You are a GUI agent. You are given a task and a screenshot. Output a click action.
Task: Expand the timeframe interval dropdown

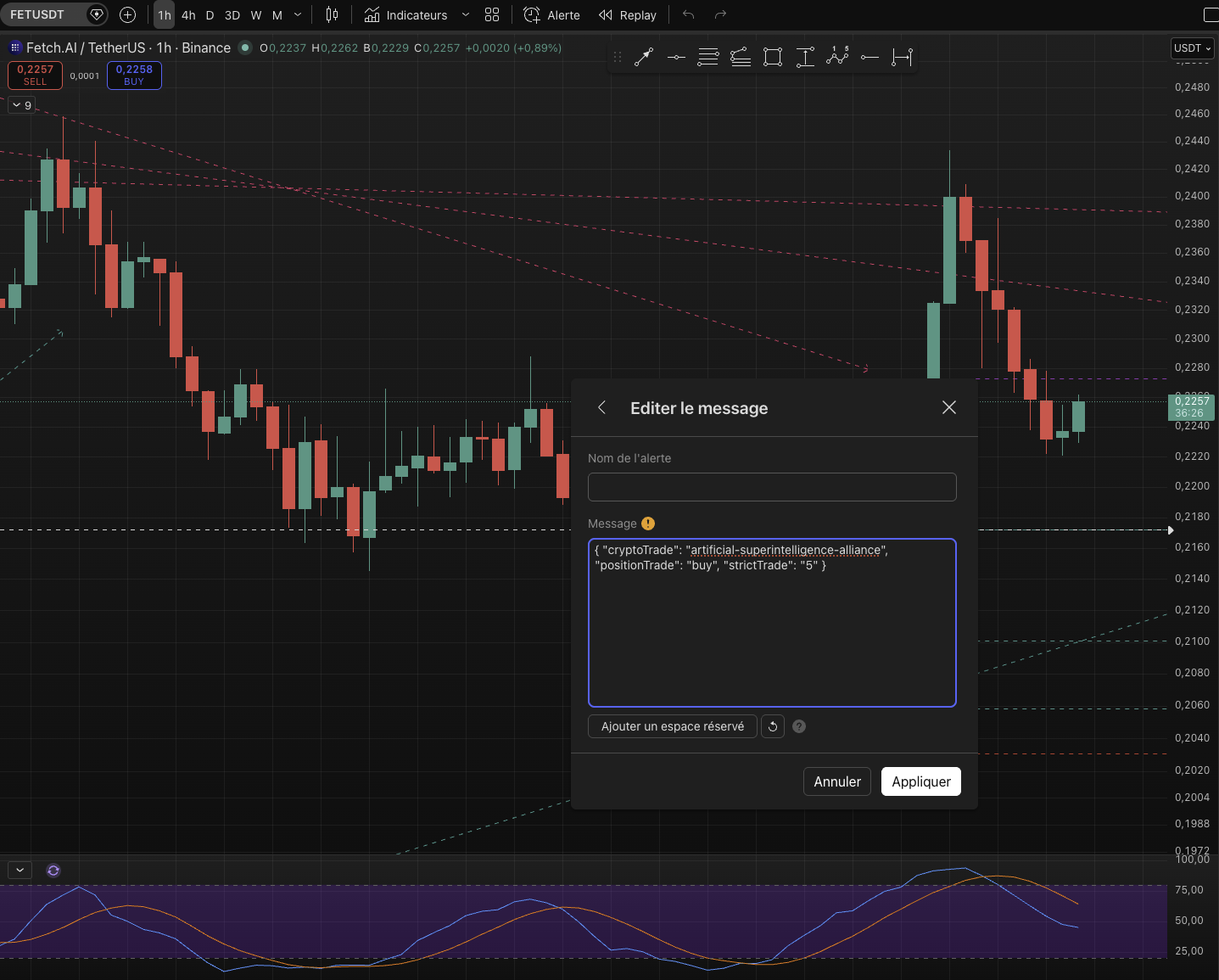pyautogui.click(x=297, y=14)
